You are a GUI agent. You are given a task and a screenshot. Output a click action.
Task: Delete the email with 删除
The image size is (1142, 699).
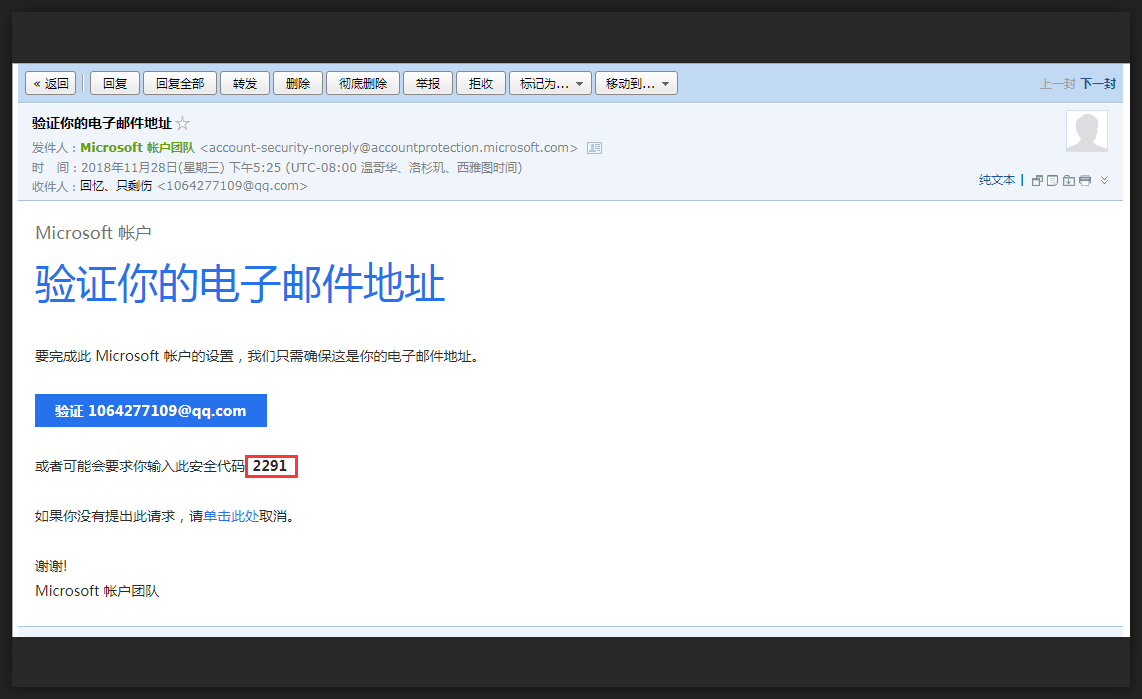[298, 84]
